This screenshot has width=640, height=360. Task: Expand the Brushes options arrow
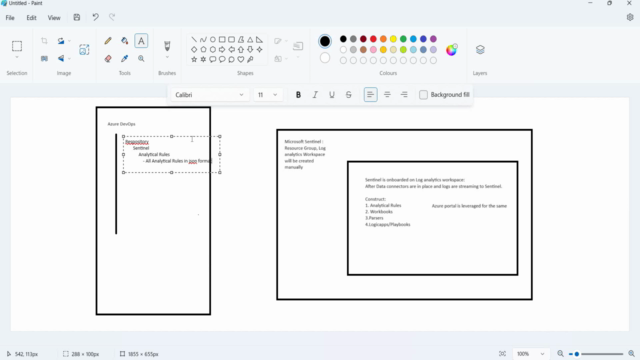coord(167,58)
